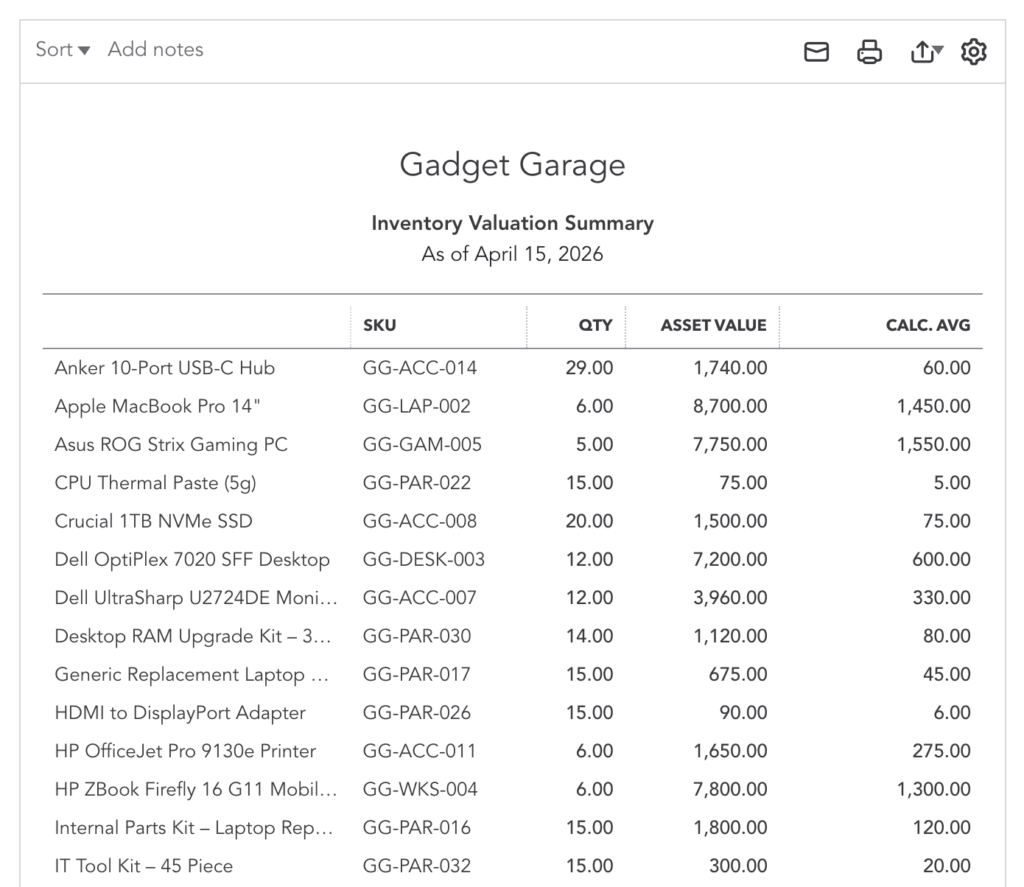Click the QTY column header

[596, 325]
